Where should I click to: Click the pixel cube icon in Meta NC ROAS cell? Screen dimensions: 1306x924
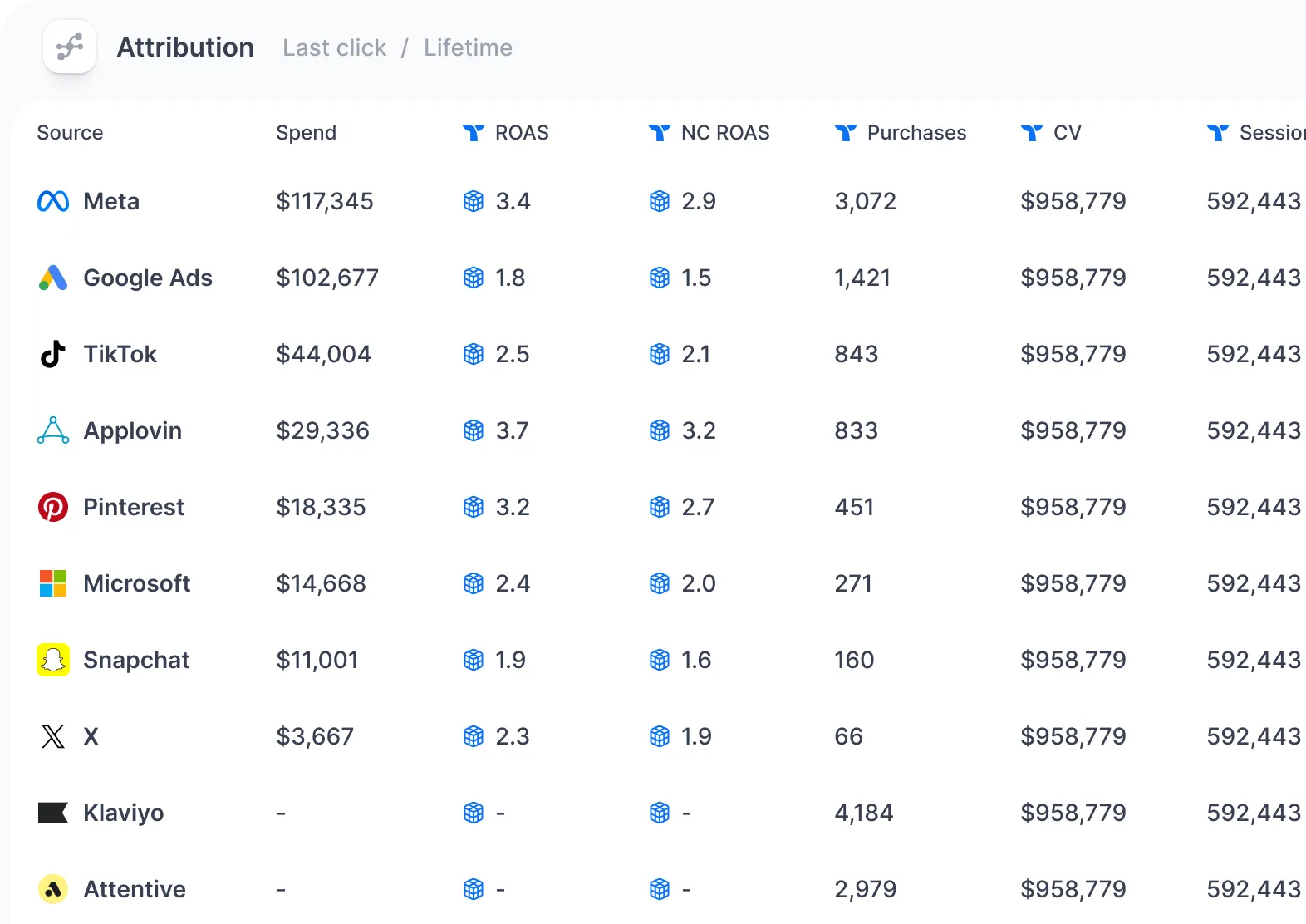(660, 201)
